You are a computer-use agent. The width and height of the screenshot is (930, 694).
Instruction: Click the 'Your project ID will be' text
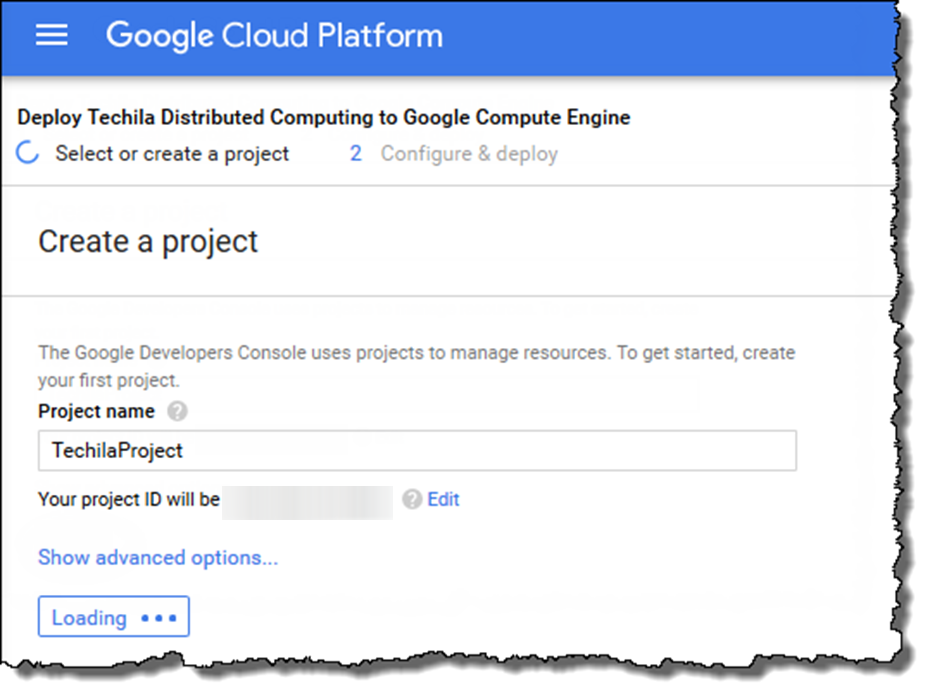[x=128, y=499]
